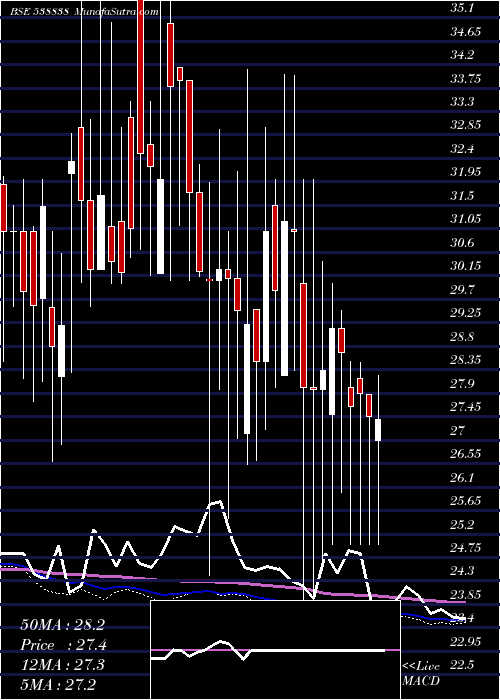The width and height of the screenshot is (500, 700).
Task: Click the 31.5 price axis label
Action: pos(463,196)
